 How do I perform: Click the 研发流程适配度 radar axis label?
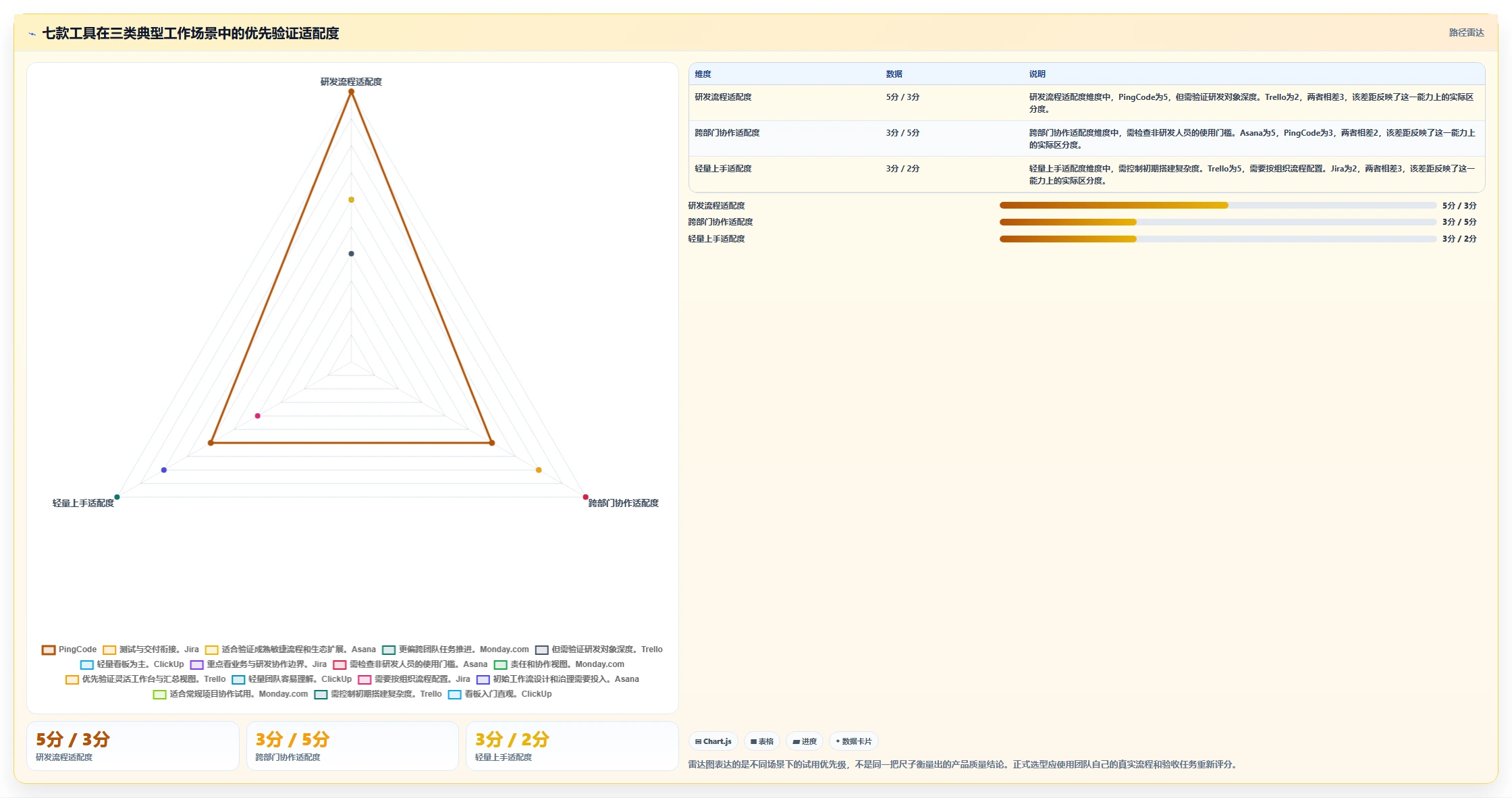[351, 82]
